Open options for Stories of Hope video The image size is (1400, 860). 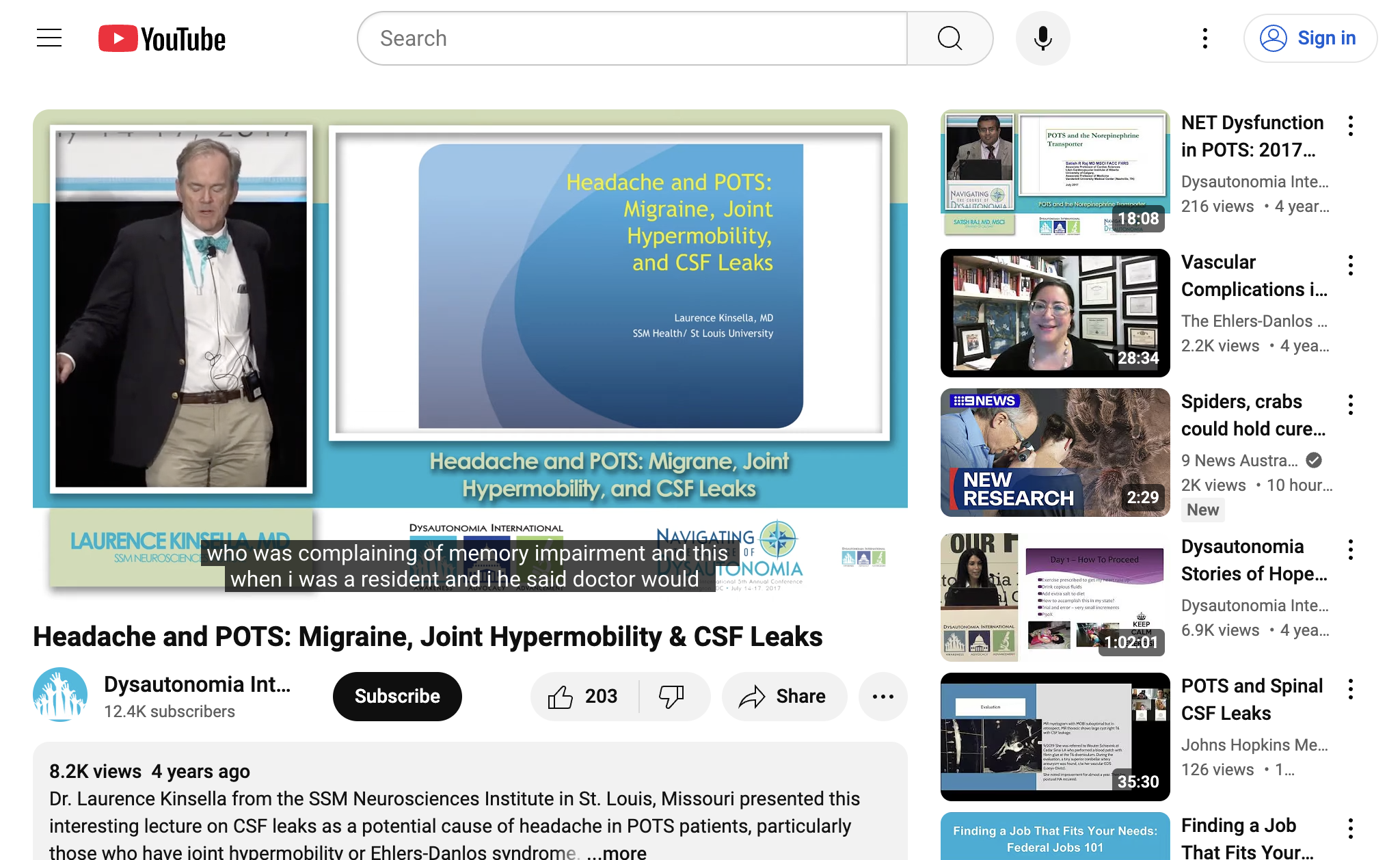pos(1351,550)
